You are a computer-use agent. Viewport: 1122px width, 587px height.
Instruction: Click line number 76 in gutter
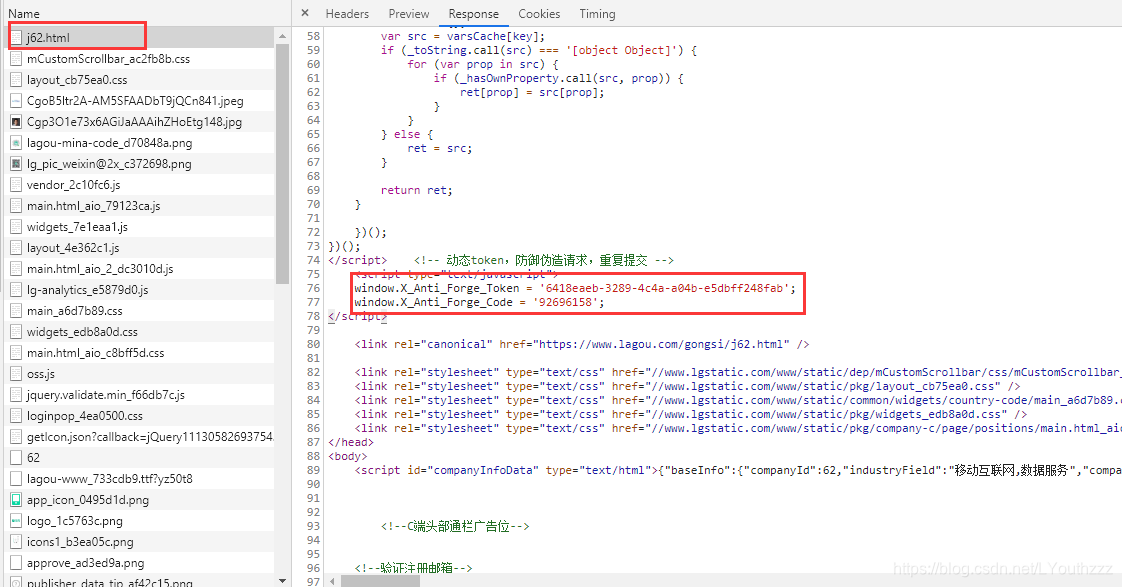coord(313,288)
